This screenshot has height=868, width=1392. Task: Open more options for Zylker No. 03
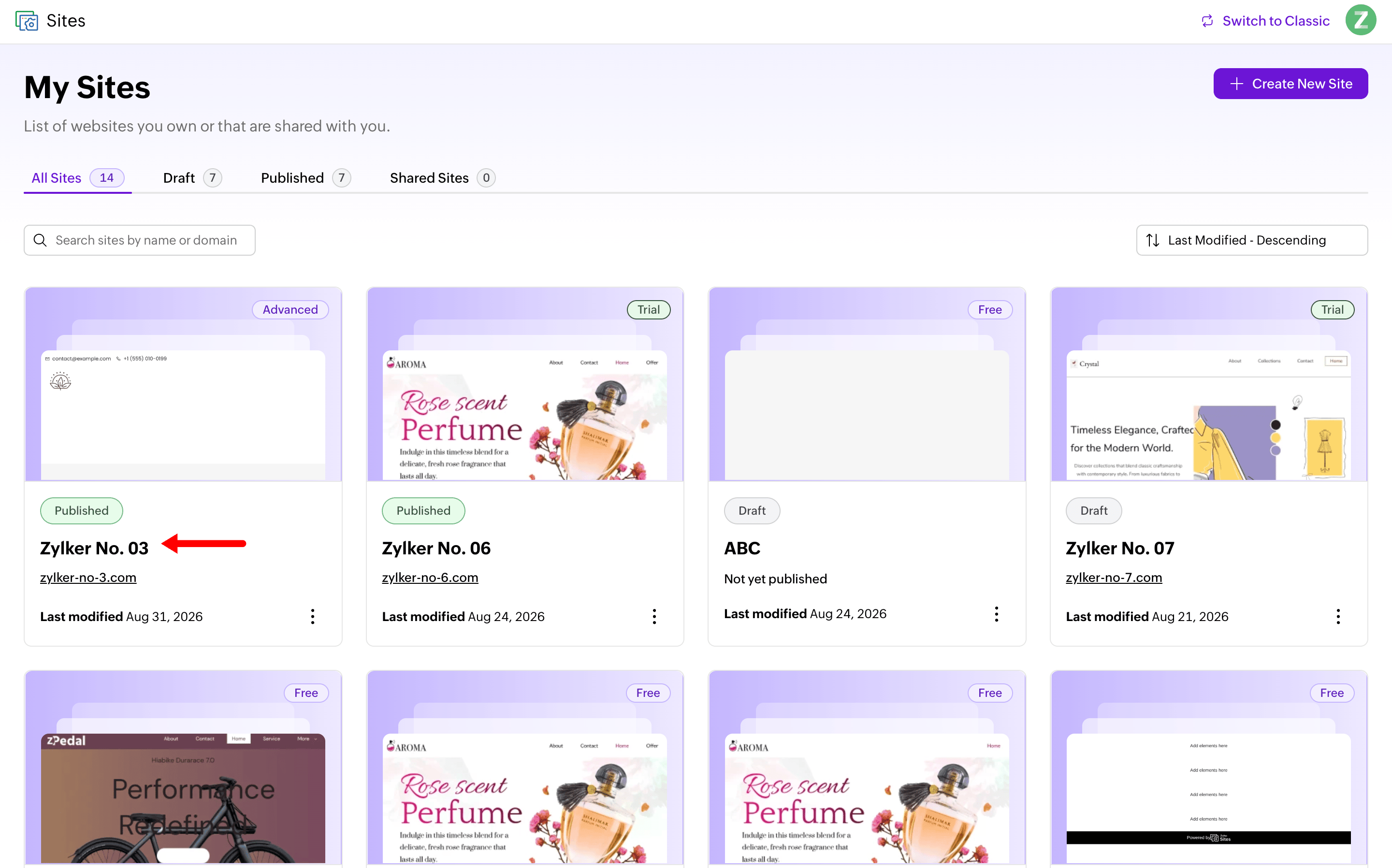312,617
